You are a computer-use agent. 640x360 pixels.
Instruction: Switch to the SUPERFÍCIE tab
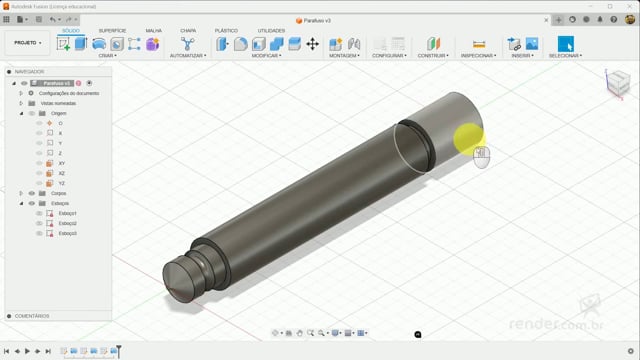pyautogui.click(x=112, y=31)
